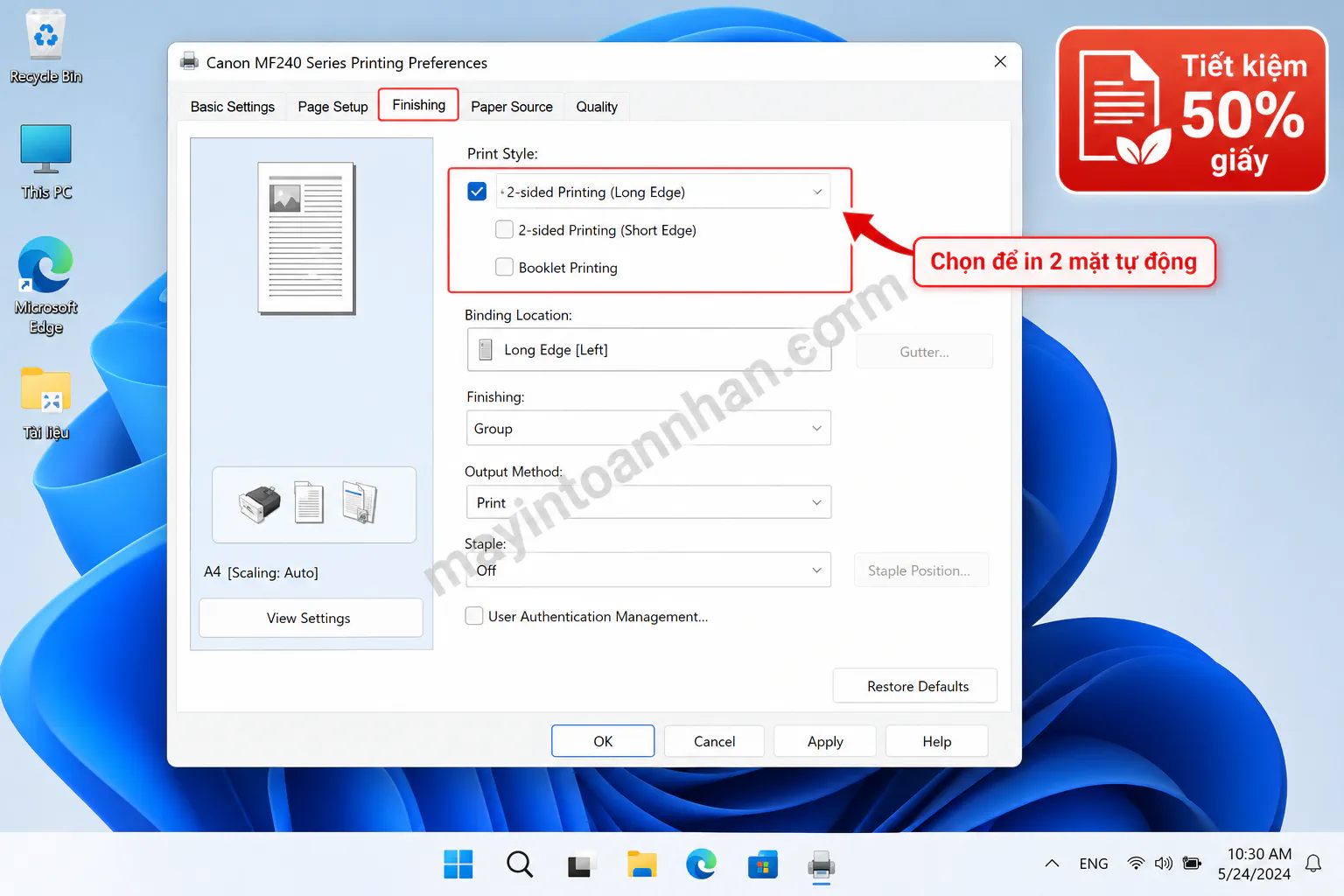Open Task View on the taskbar
This screenshot has height=896, width=1344.
pyautogui.click(x=580, y=864)
